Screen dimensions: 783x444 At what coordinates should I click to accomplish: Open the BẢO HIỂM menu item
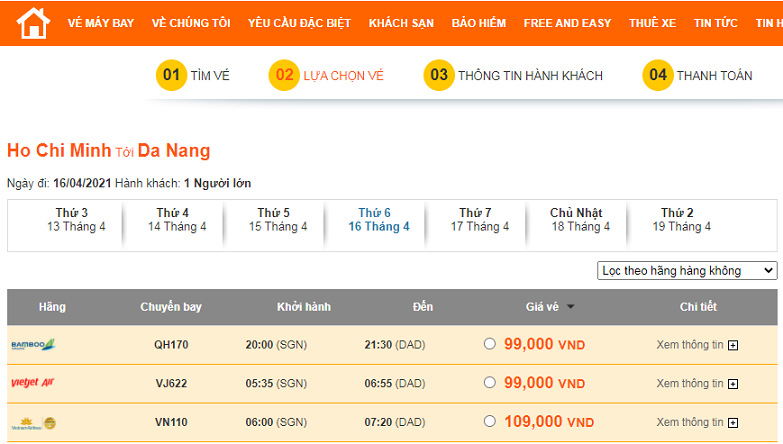(478, 23)
